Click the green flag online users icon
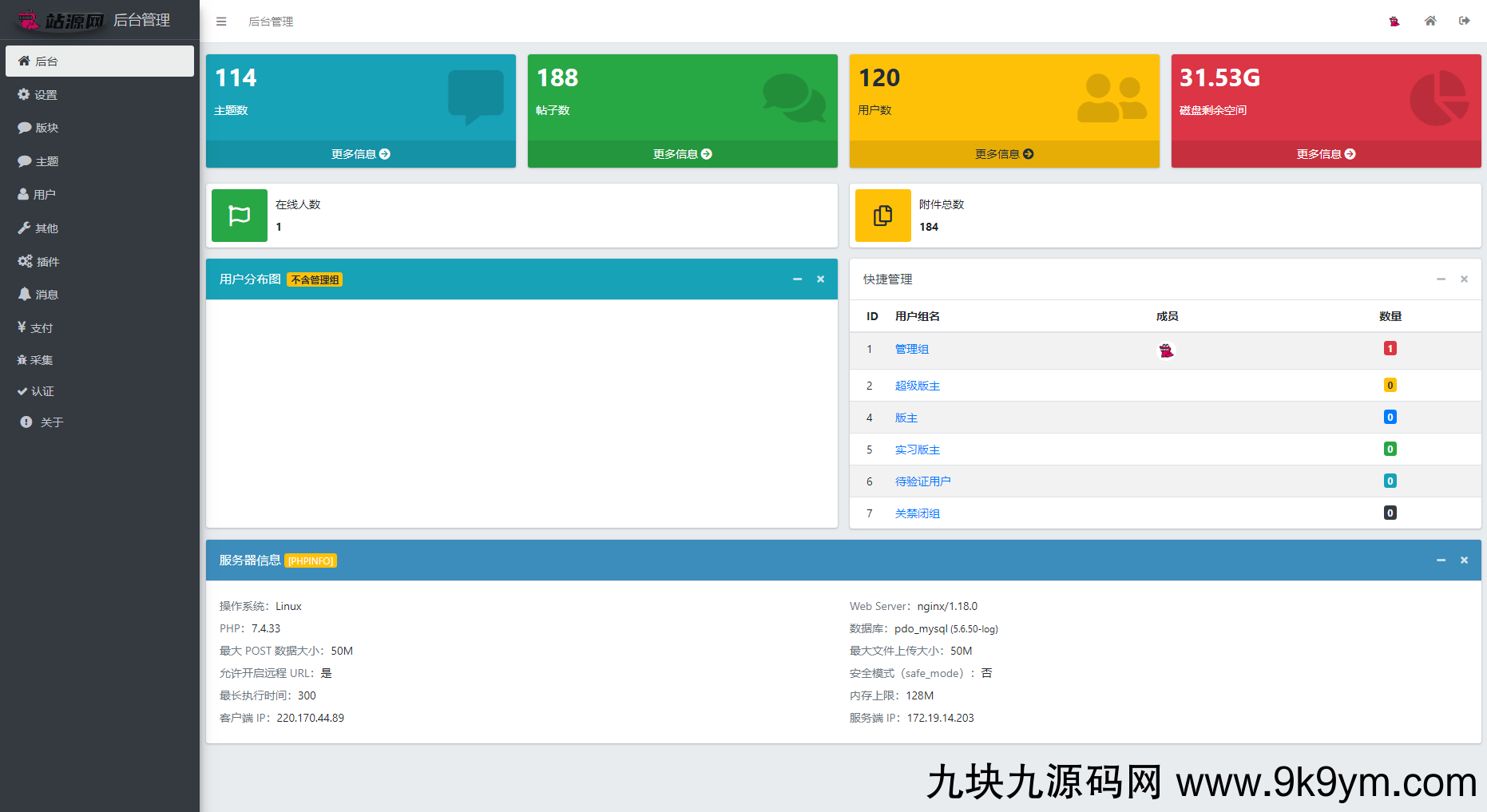Viewport: 1487px width, 812px height. click(x=240, y=216)
